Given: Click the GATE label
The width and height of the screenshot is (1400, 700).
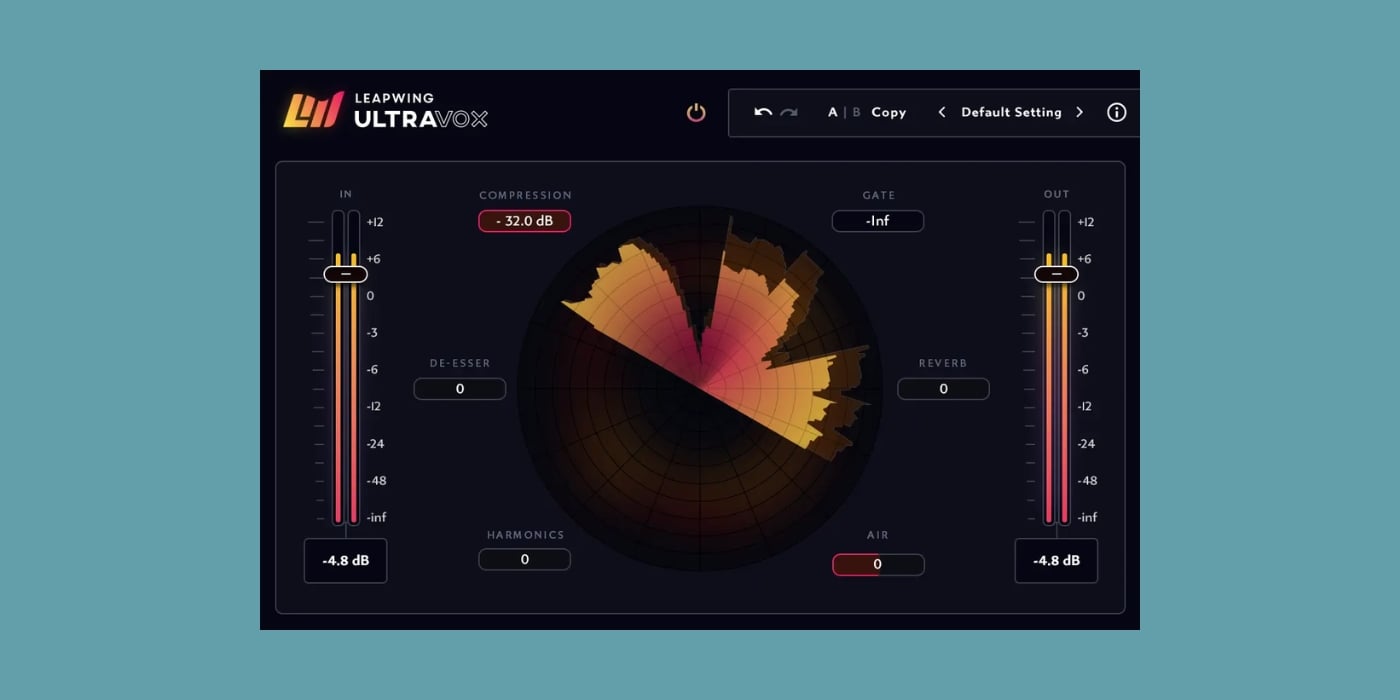Looking at the screenshot, I should [x=879, y=195].
